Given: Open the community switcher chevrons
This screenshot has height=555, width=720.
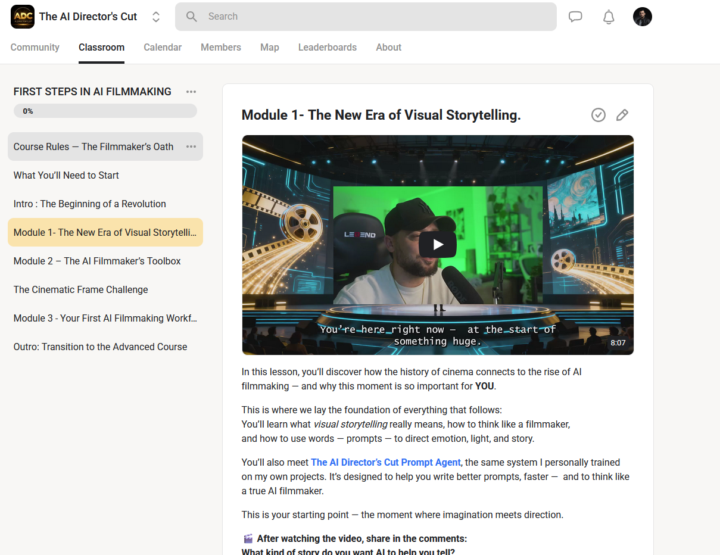Looking at the screenshot, I should (156, 17).
